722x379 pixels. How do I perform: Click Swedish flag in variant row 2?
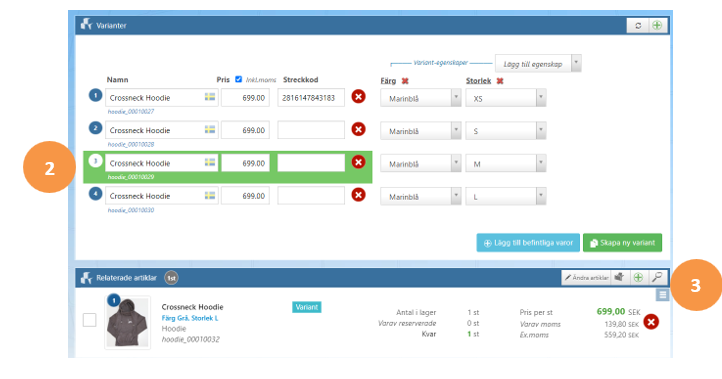(x=210, y=130)
